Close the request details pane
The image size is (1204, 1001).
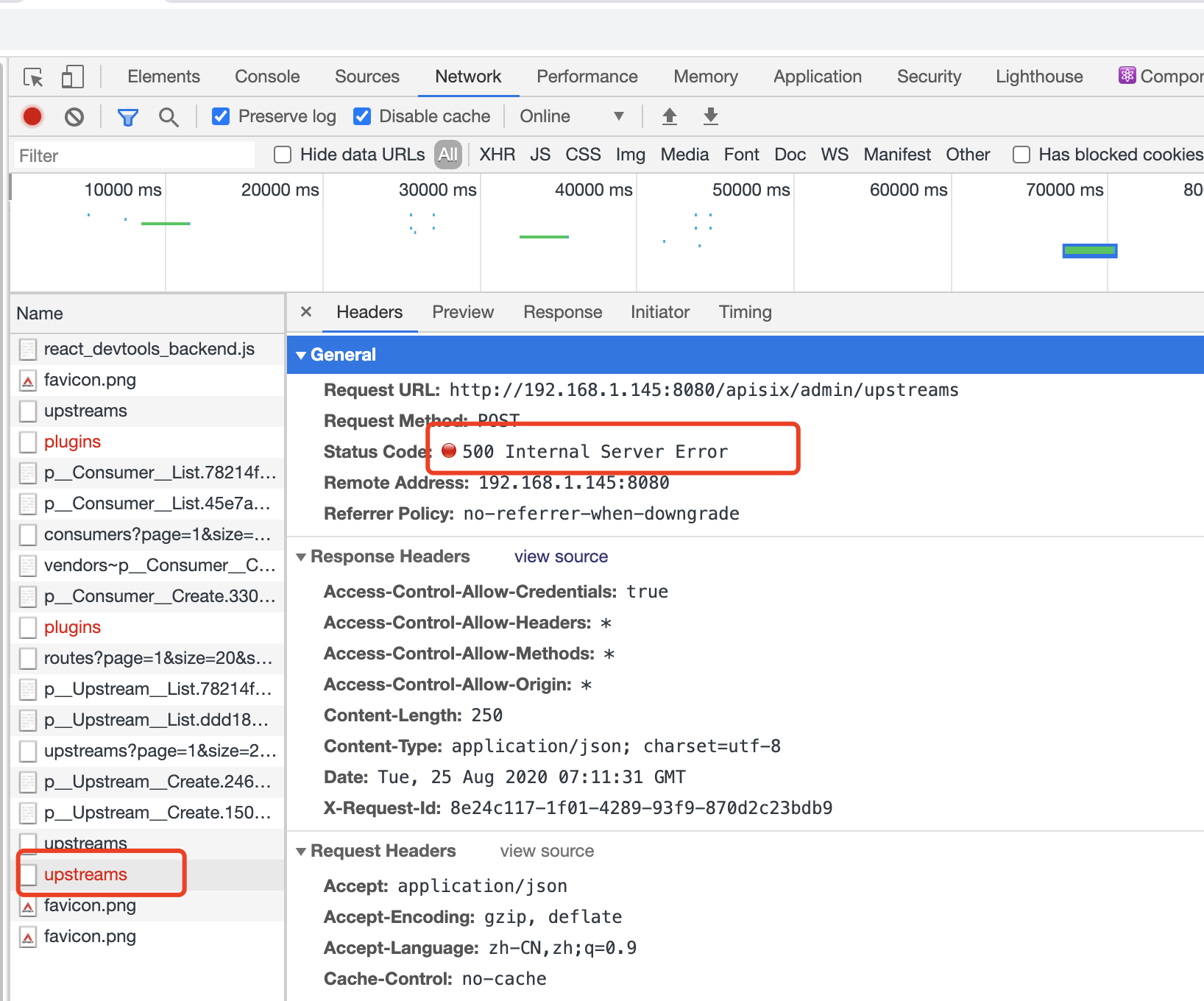pyautogui.click(x=306, y=312)
